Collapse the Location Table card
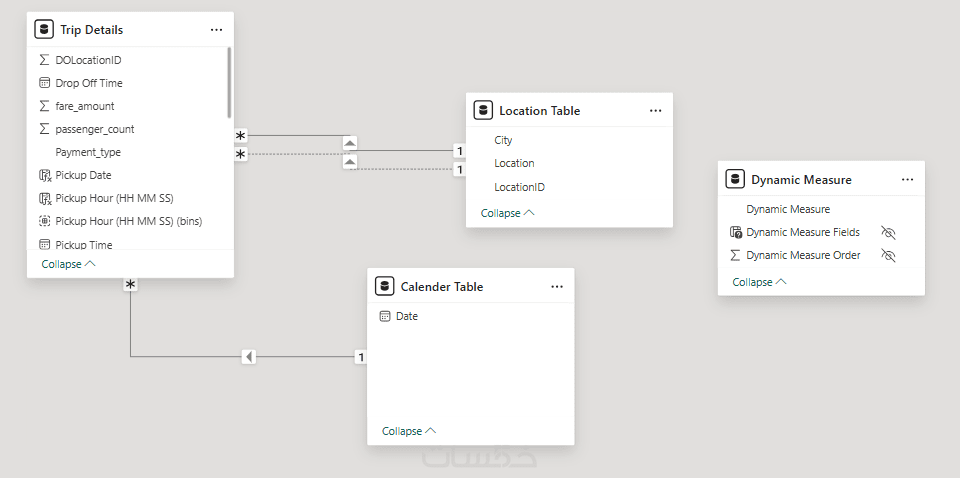Image resolution: width=960 pixels, height=478 pixels. pos(508,213)
